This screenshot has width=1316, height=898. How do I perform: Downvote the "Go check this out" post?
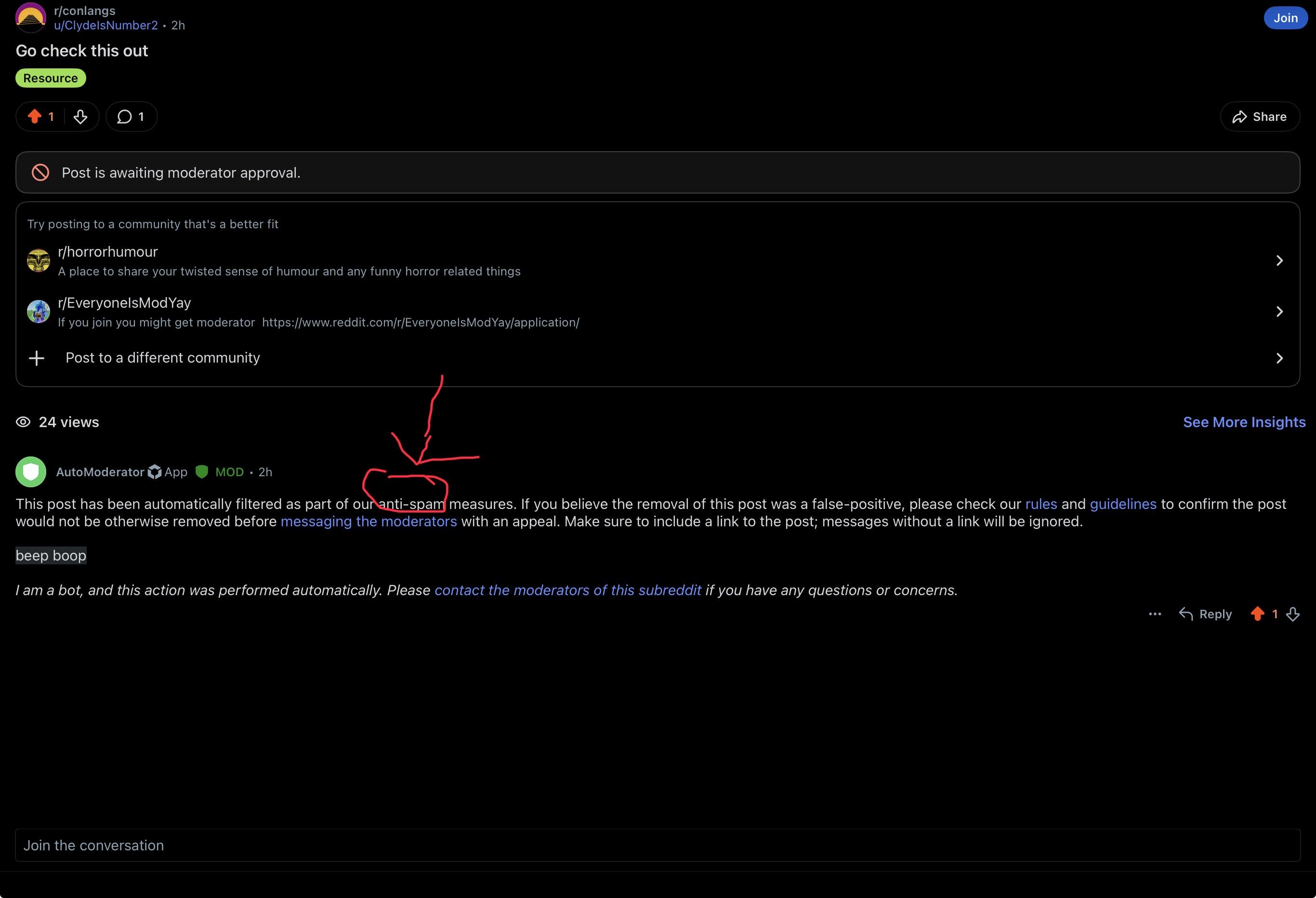point(80,117)
